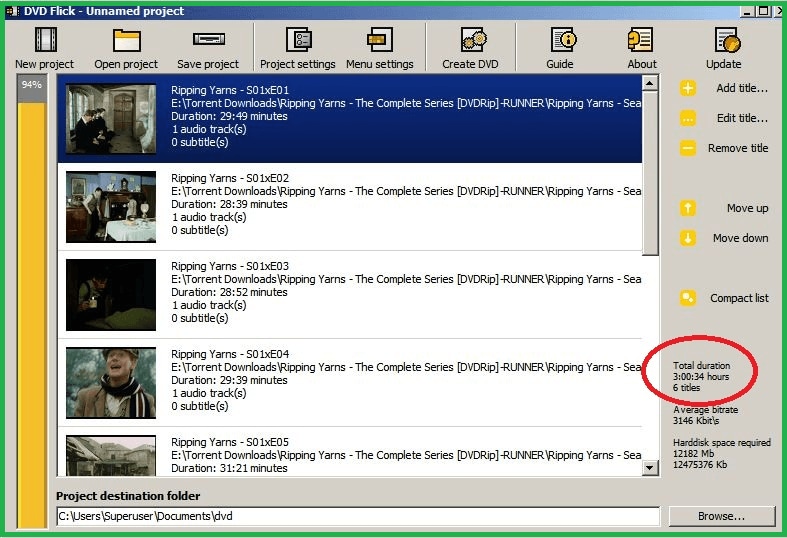The width and height of the screenshot is (787, 538).
Task: Click the Open project label text
Action: pyautogui.click(x=126, y=64)
